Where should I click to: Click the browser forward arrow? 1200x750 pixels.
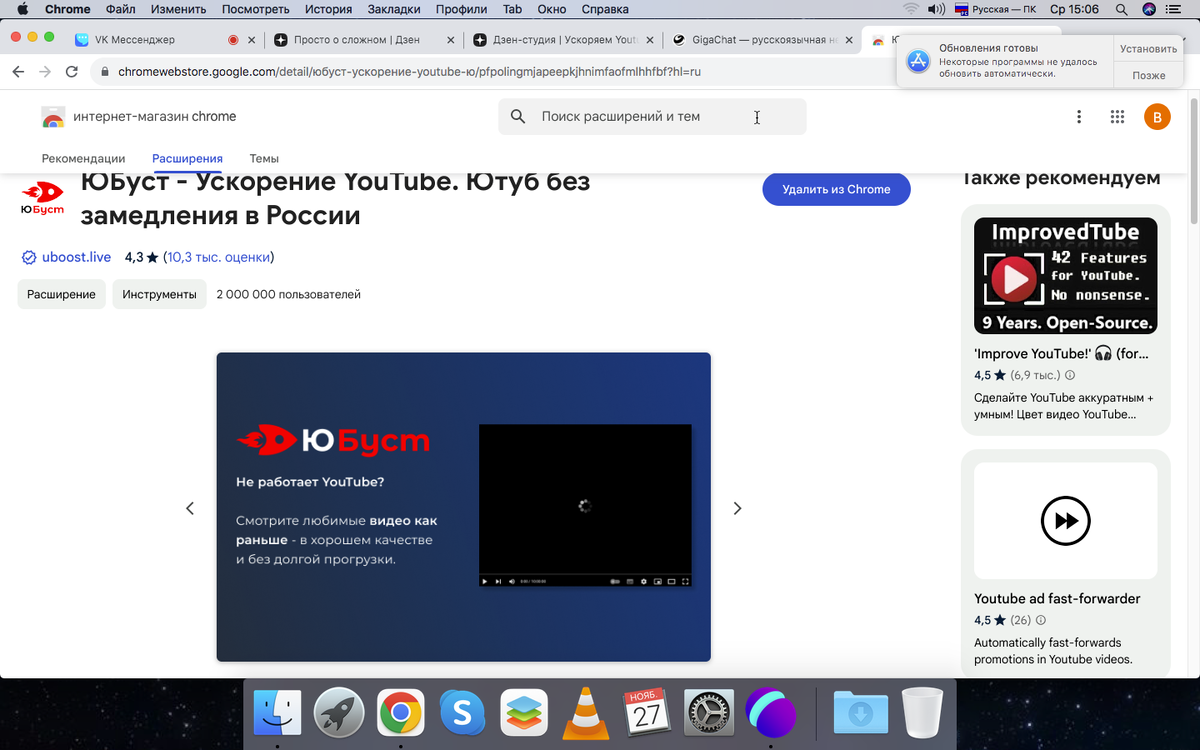(x=45, y=72)
